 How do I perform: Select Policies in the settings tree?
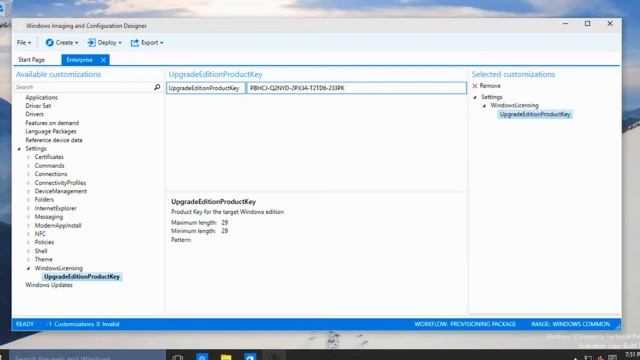[x=44, y=242]
